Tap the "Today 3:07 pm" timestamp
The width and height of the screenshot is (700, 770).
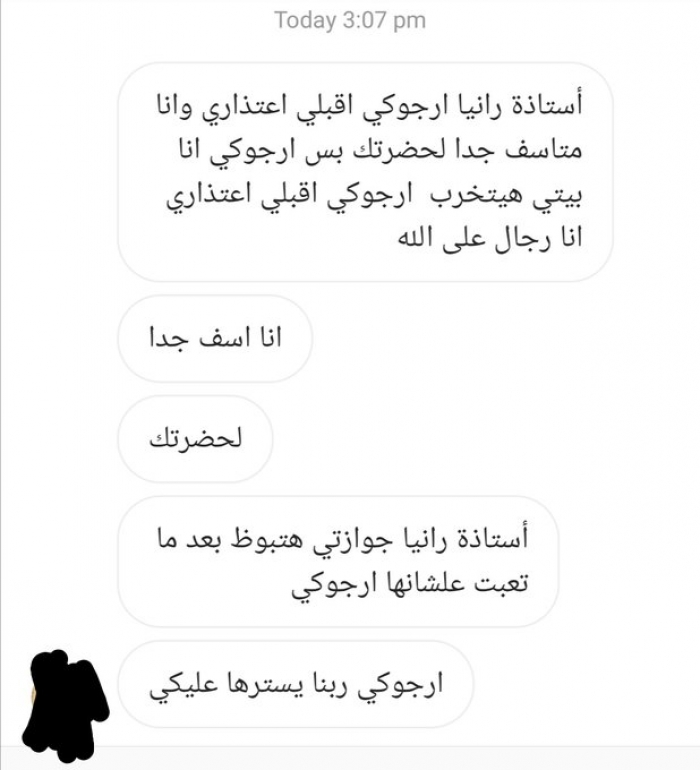[350, 21]
